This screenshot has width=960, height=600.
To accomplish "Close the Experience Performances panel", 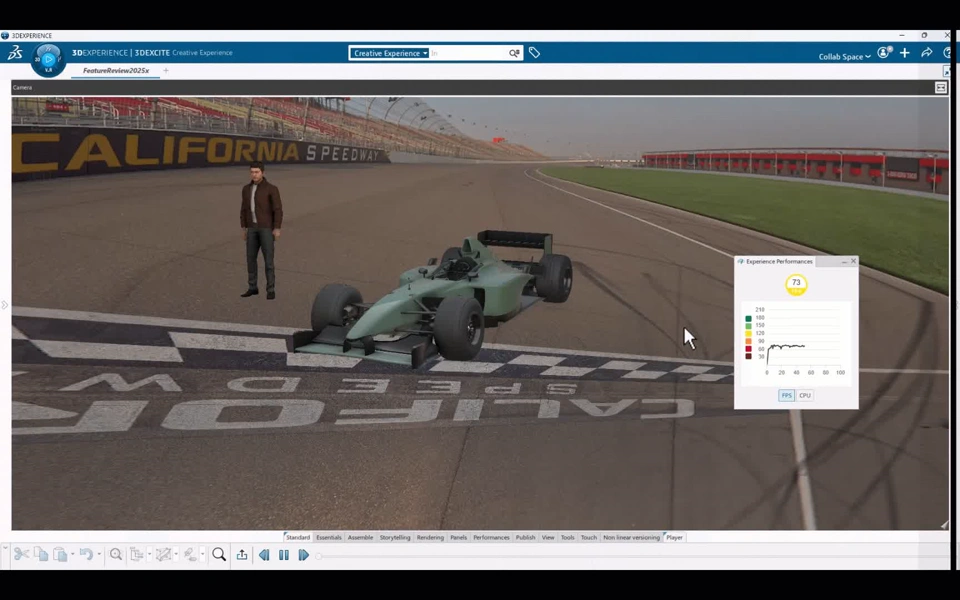I will (x=853, y=261).
